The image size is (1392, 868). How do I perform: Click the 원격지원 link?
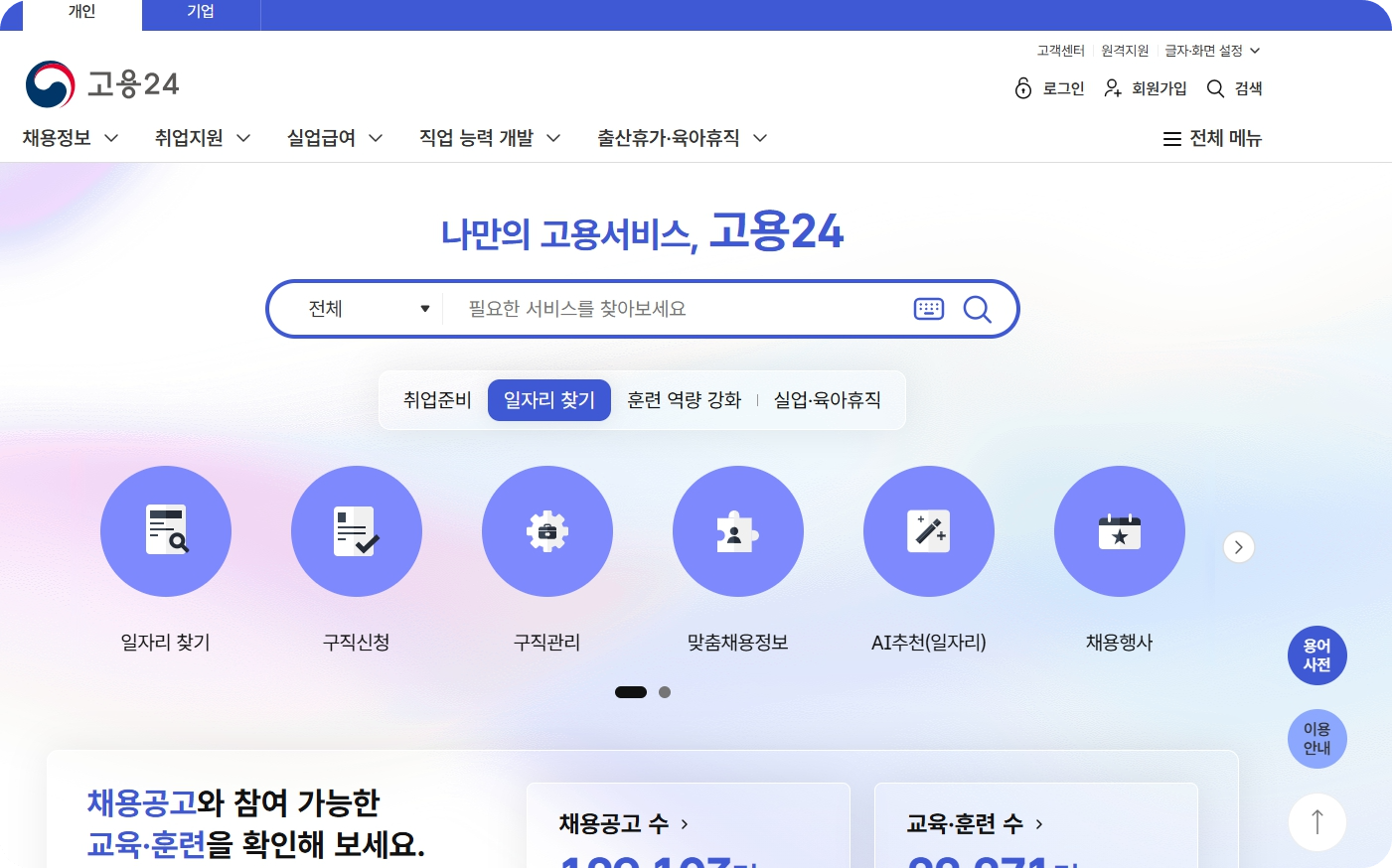coord(1125,51)
